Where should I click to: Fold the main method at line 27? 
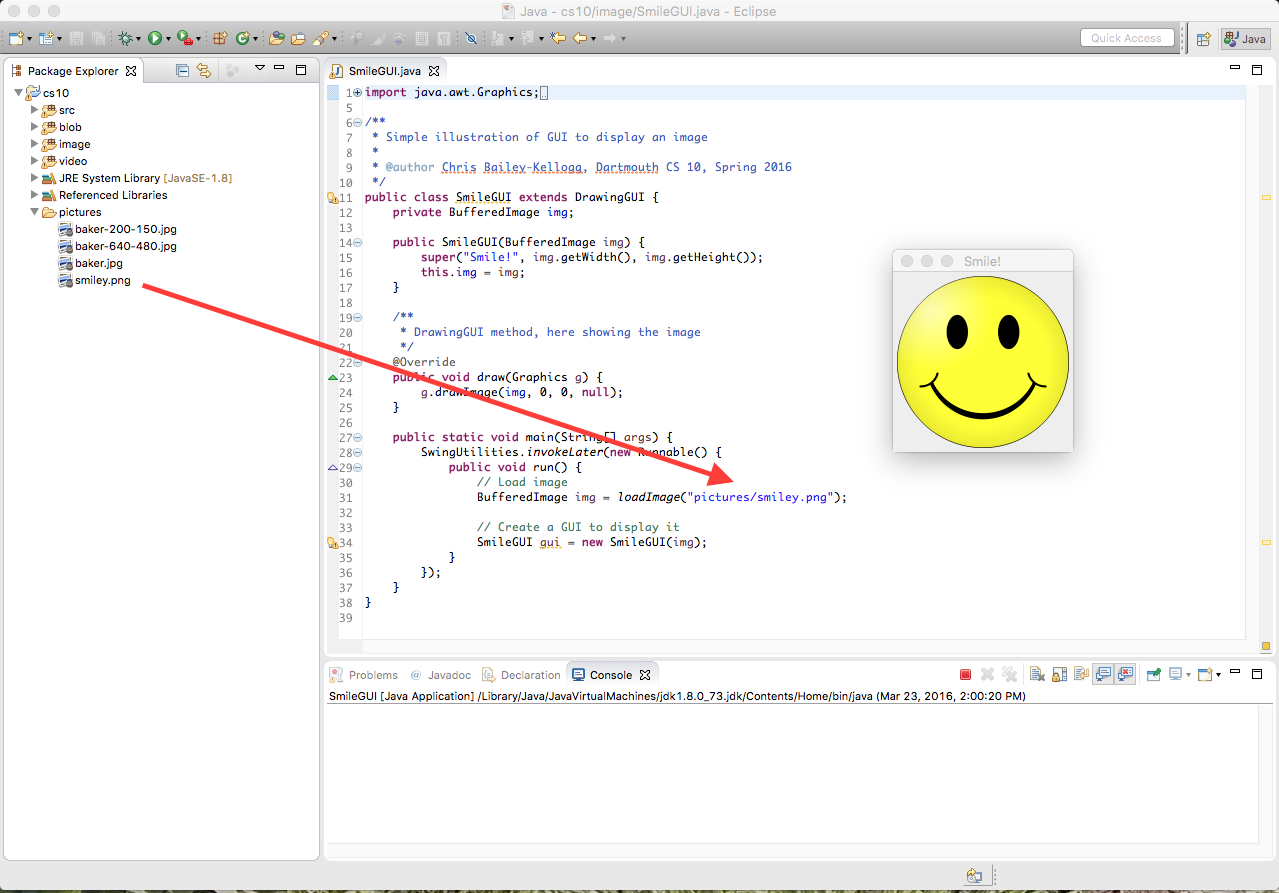pyautogui.click(x=357, y=437)
